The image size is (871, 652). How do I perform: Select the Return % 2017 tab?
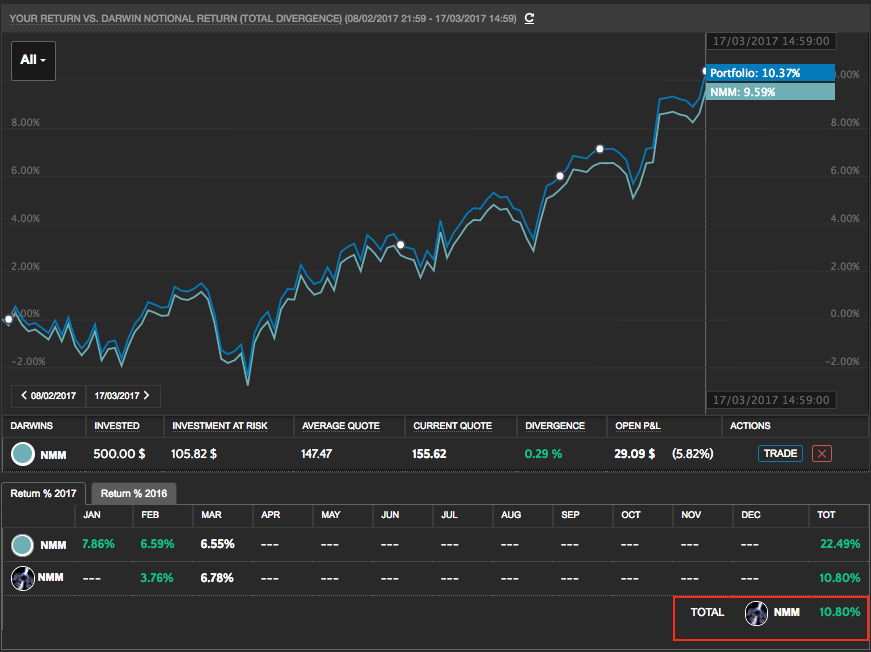coord(44,493)
